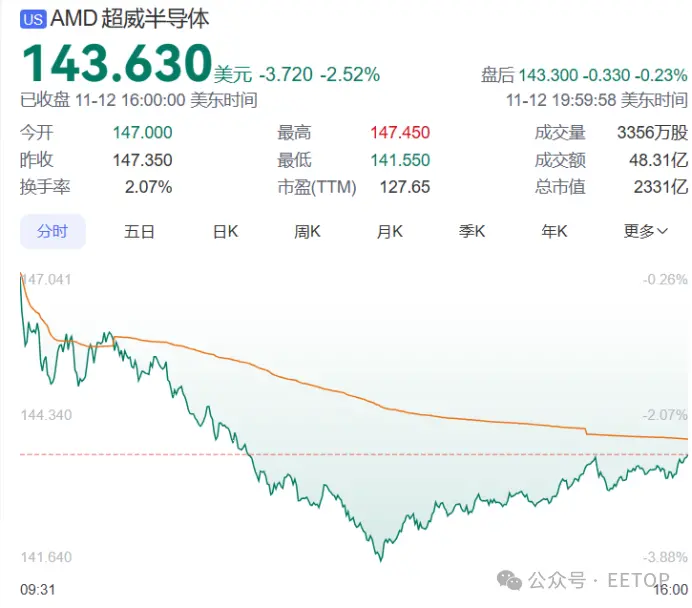Click the 最低 low value 141.550

point(400,160)
